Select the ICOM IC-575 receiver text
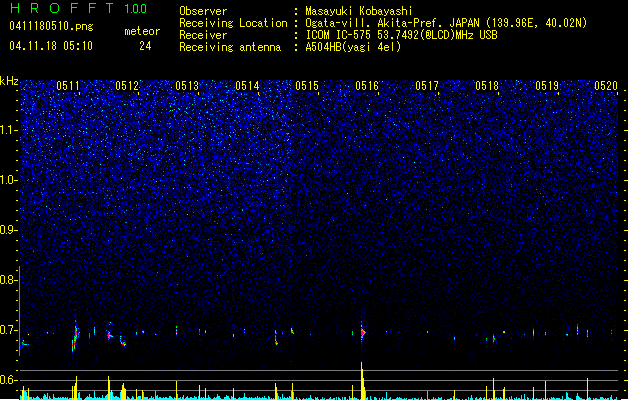The width and height of the screenshot is (629, 400). [401, 35]
